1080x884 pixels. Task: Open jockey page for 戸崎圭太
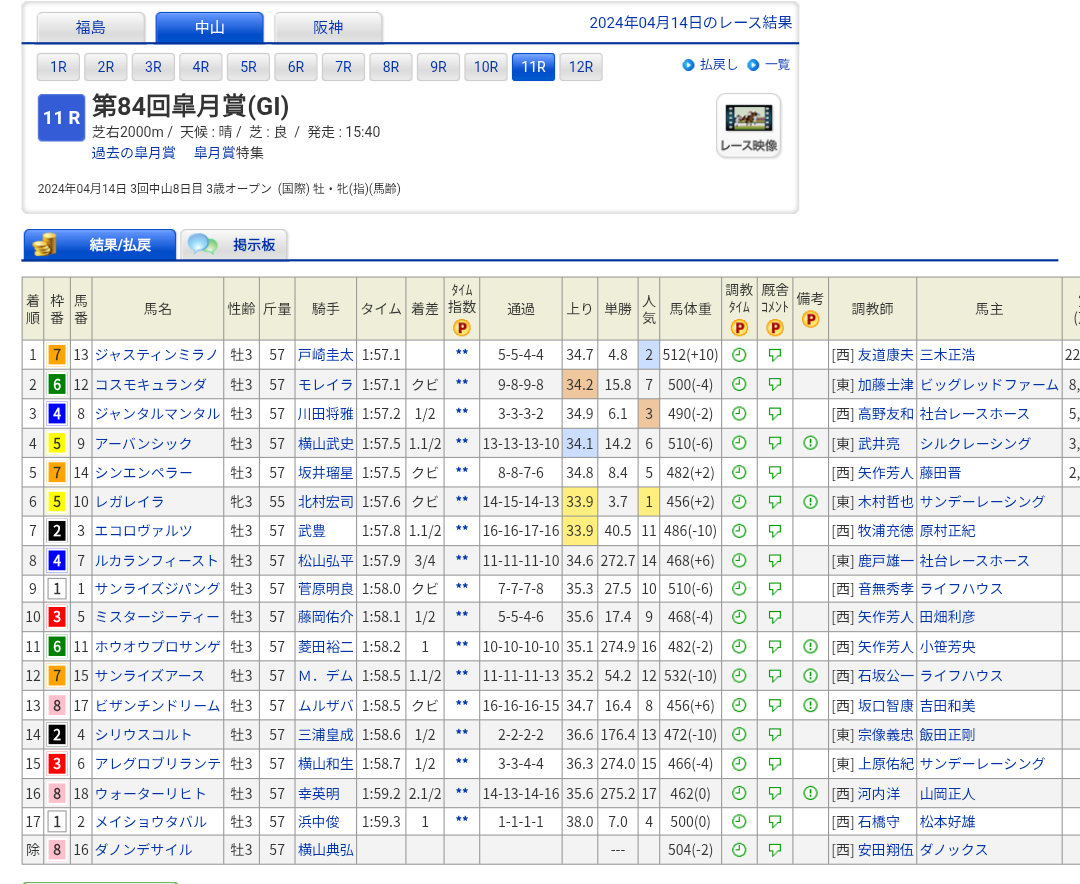tap(325, 355)
